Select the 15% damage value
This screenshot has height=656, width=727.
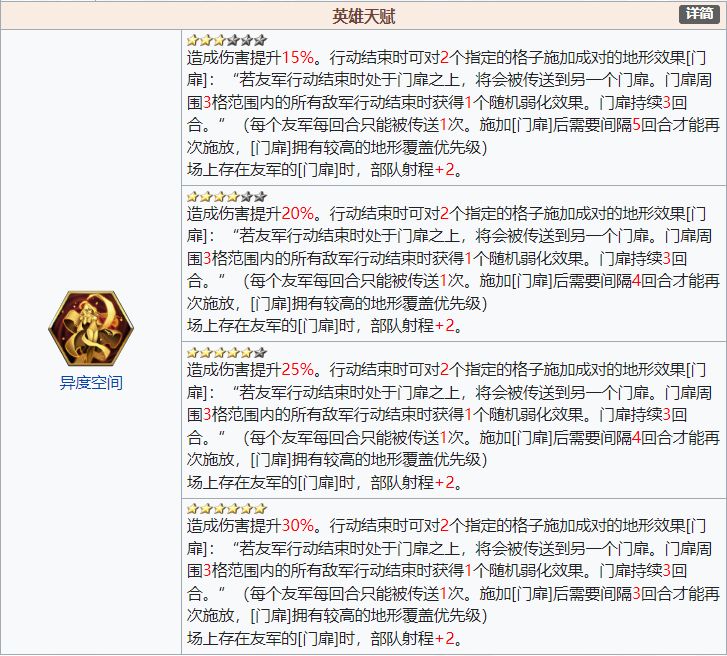click(x=297, y=57)
